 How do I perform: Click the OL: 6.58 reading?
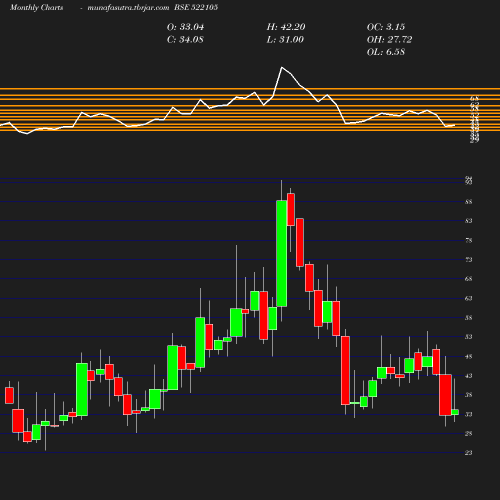[x=386, y=52]
